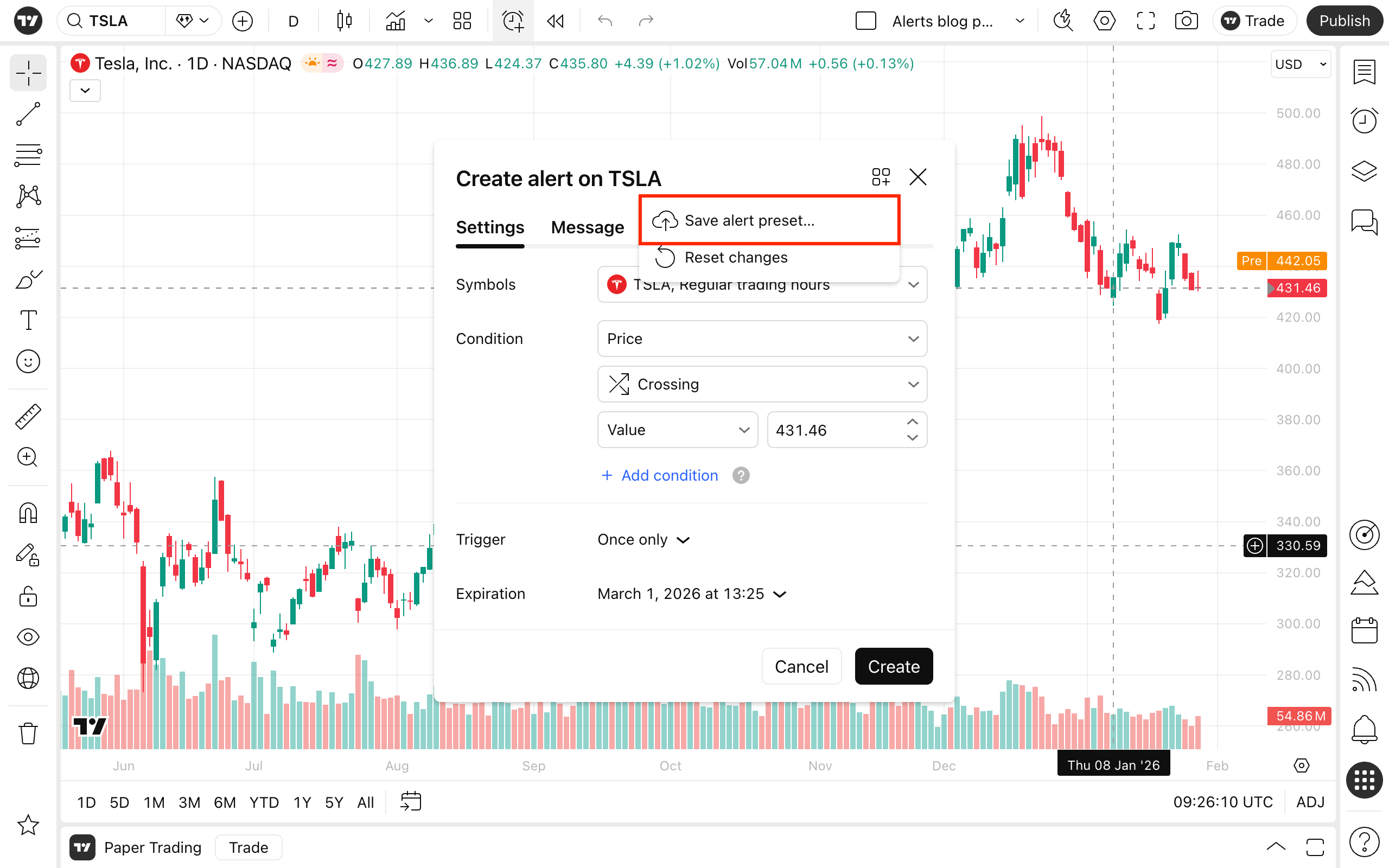Expand the Expiration date dropdown

pyautogui.click(x=691, y=593)
